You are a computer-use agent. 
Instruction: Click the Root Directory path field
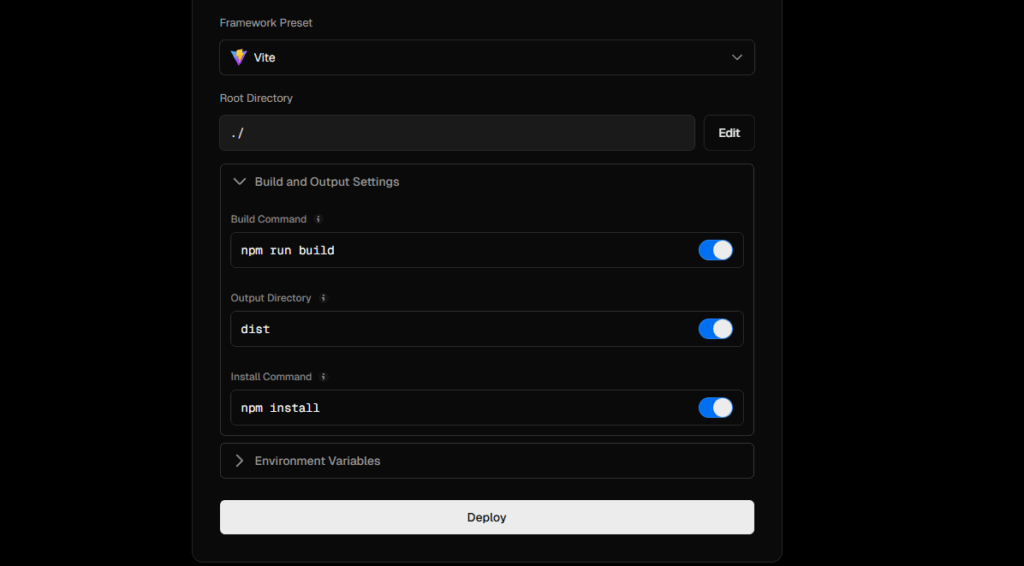point(457,133)
